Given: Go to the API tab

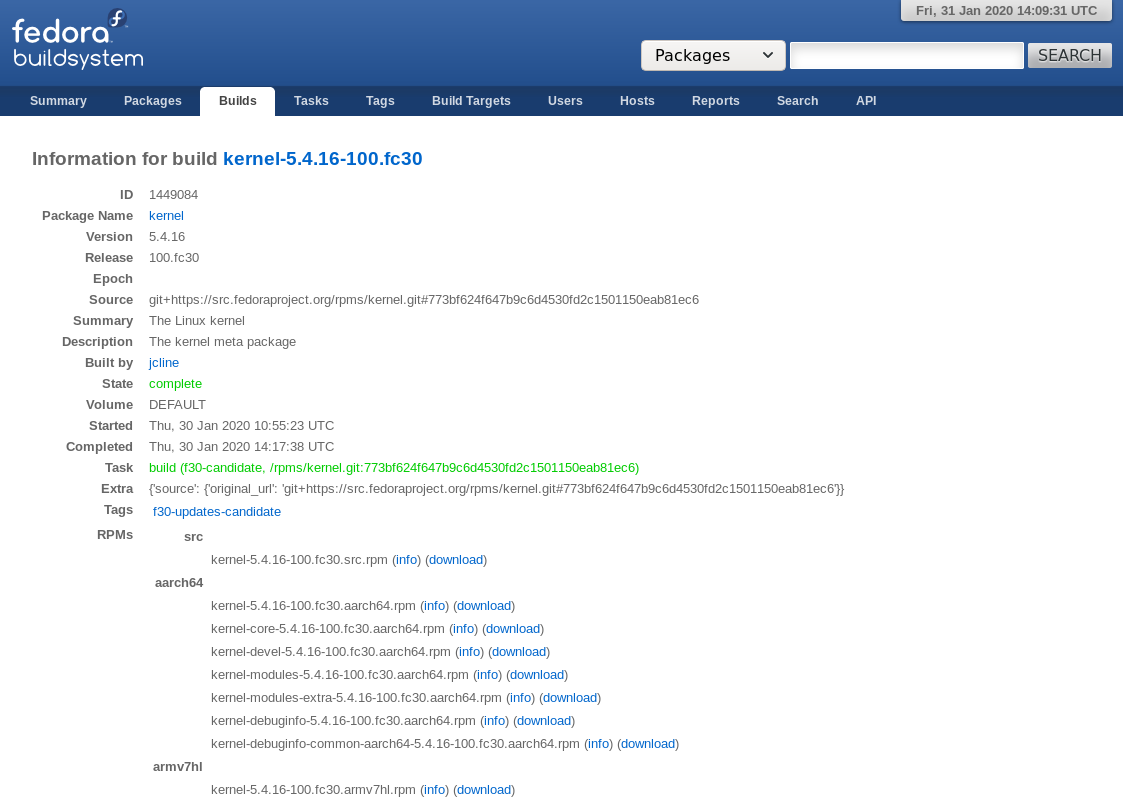Looking at the screenshot, I should click(x=866, y=101).
